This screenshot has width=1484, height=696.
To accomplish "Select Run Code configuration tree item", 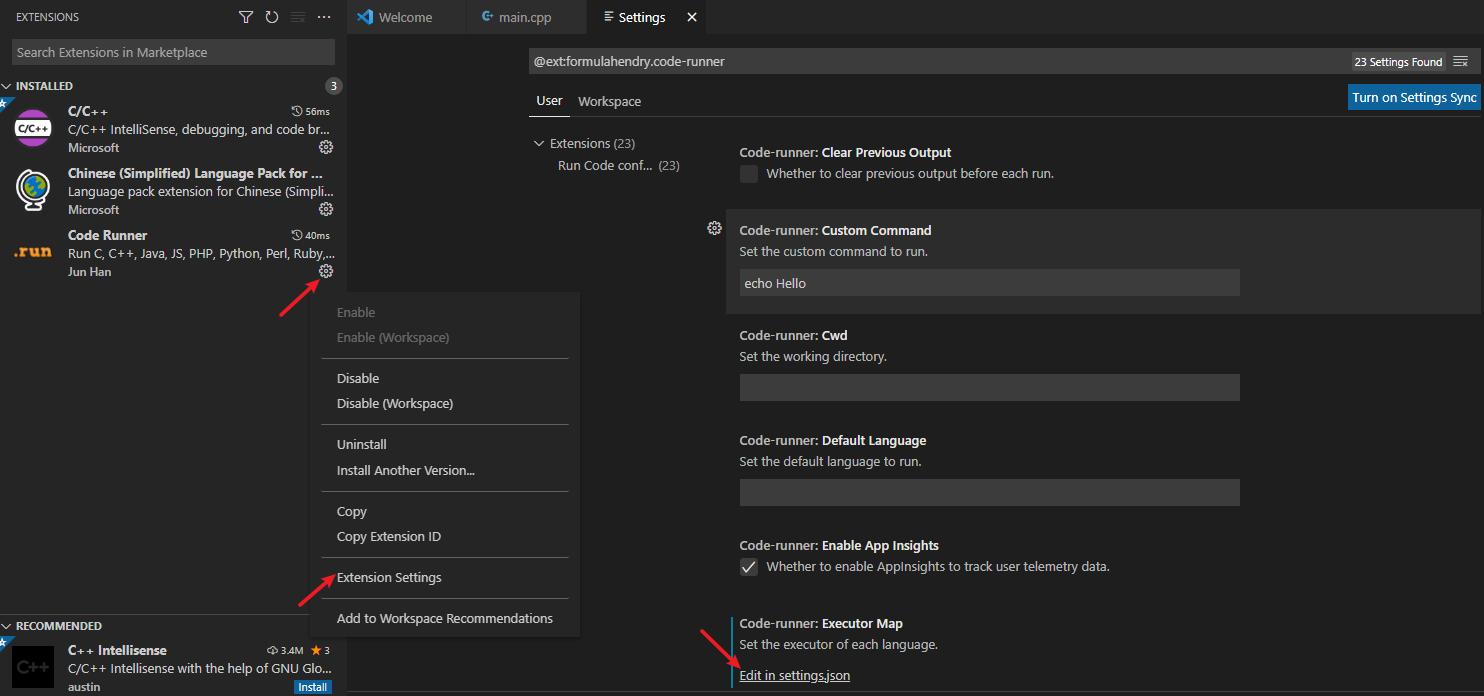I will click(x=618, y=165).
